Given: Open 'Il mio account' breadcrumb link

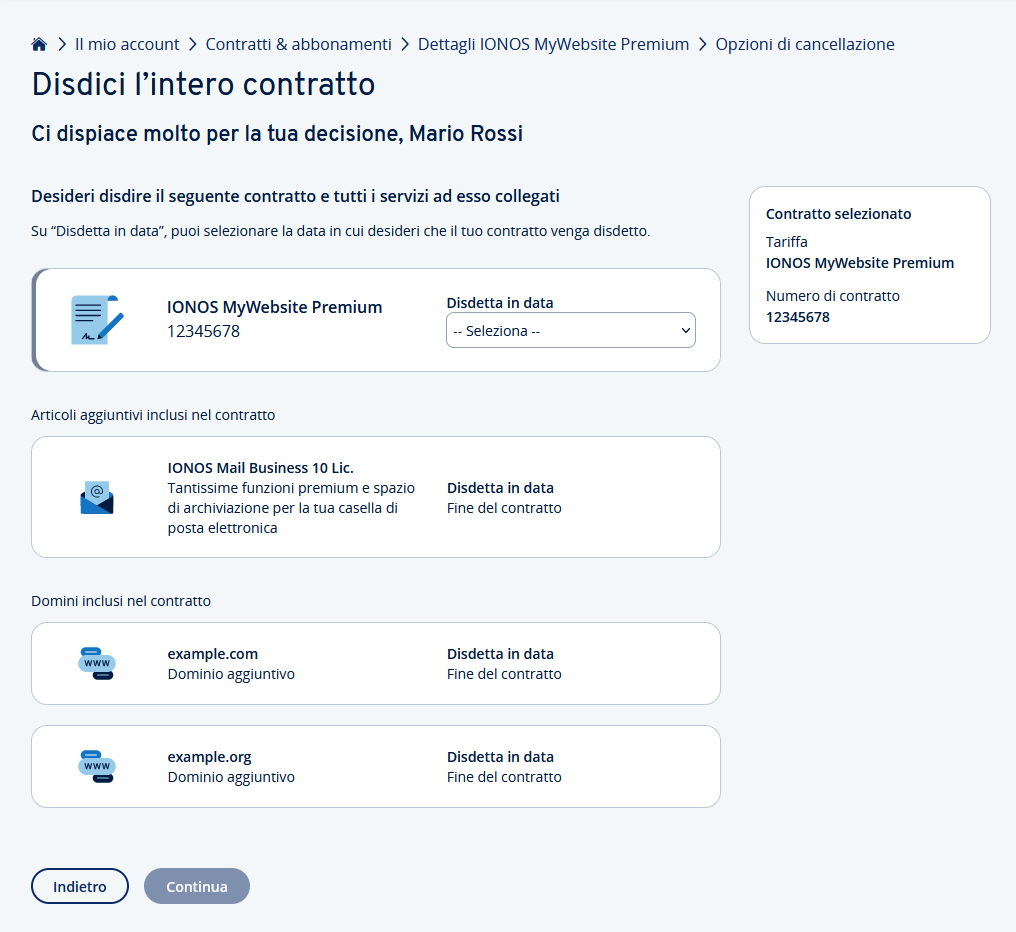Looking at the screenshot, I should coord(127,44).
